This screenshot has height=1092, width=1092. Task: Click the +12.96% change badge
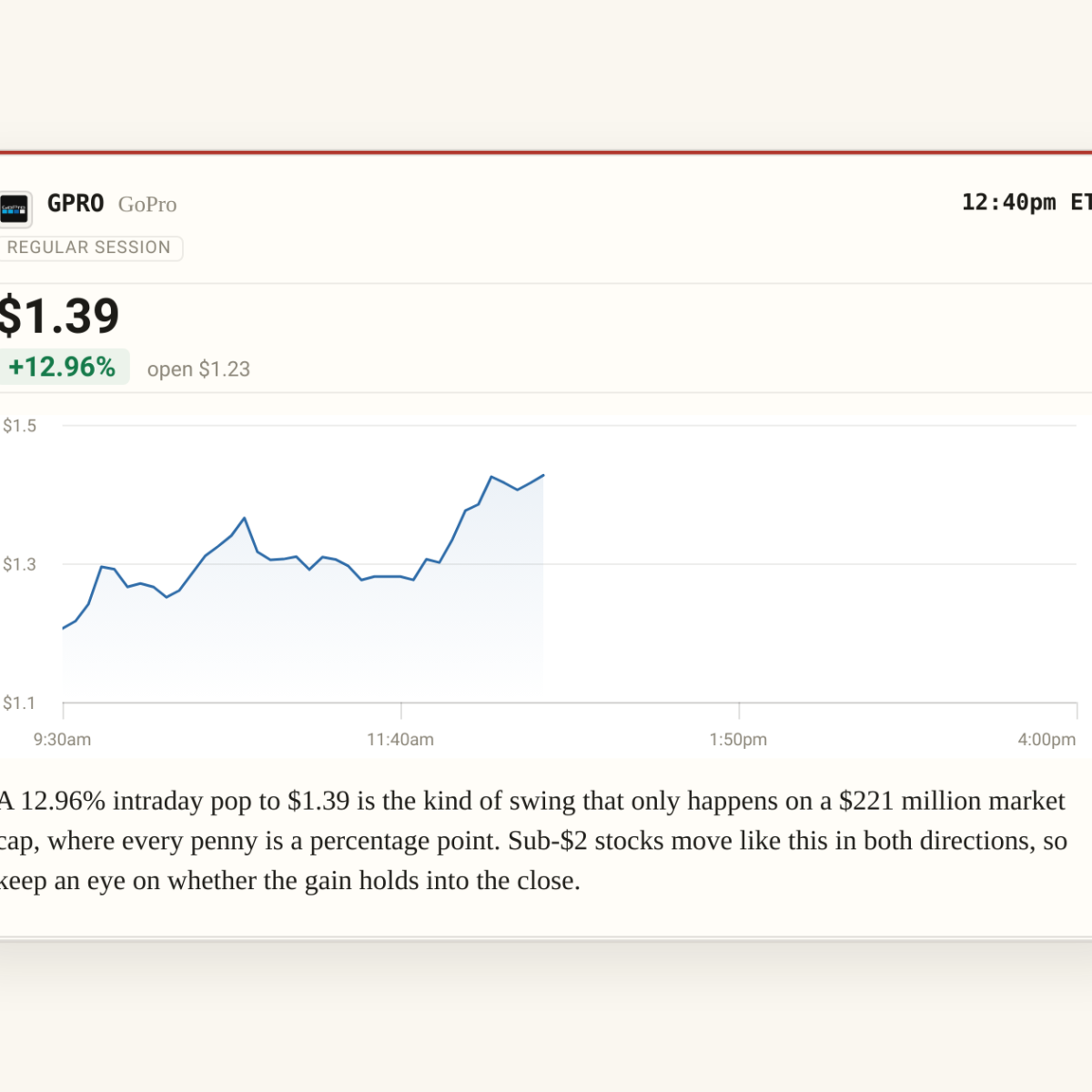63,367
